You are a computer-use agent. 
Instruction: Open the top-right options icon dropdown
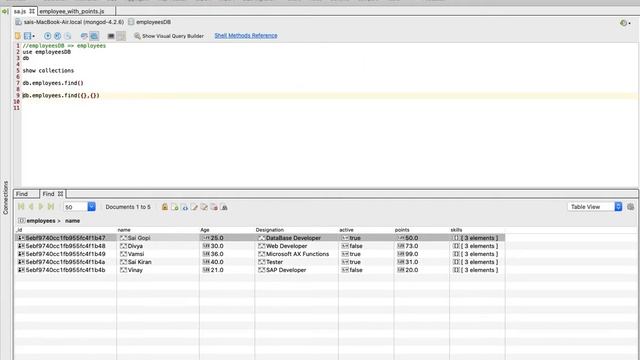click(625, 23)
